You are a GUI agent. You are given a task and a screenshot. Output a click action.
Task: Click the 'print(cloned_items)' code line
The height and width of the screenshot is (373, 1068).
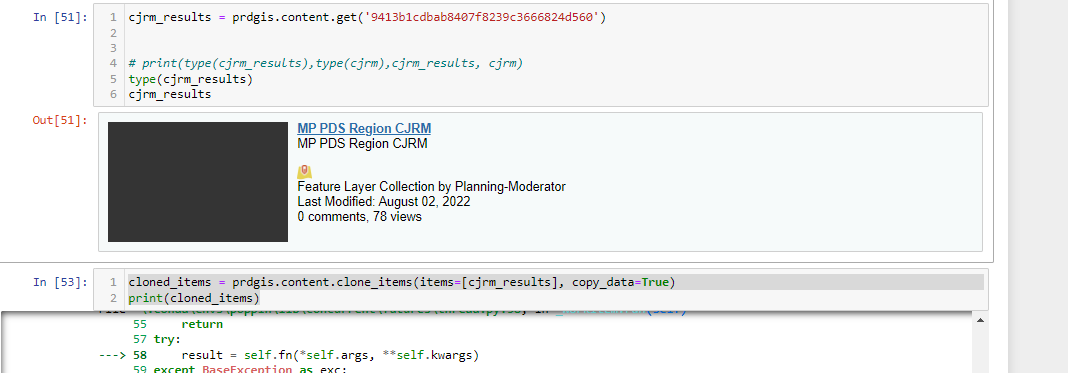(193, 298)
